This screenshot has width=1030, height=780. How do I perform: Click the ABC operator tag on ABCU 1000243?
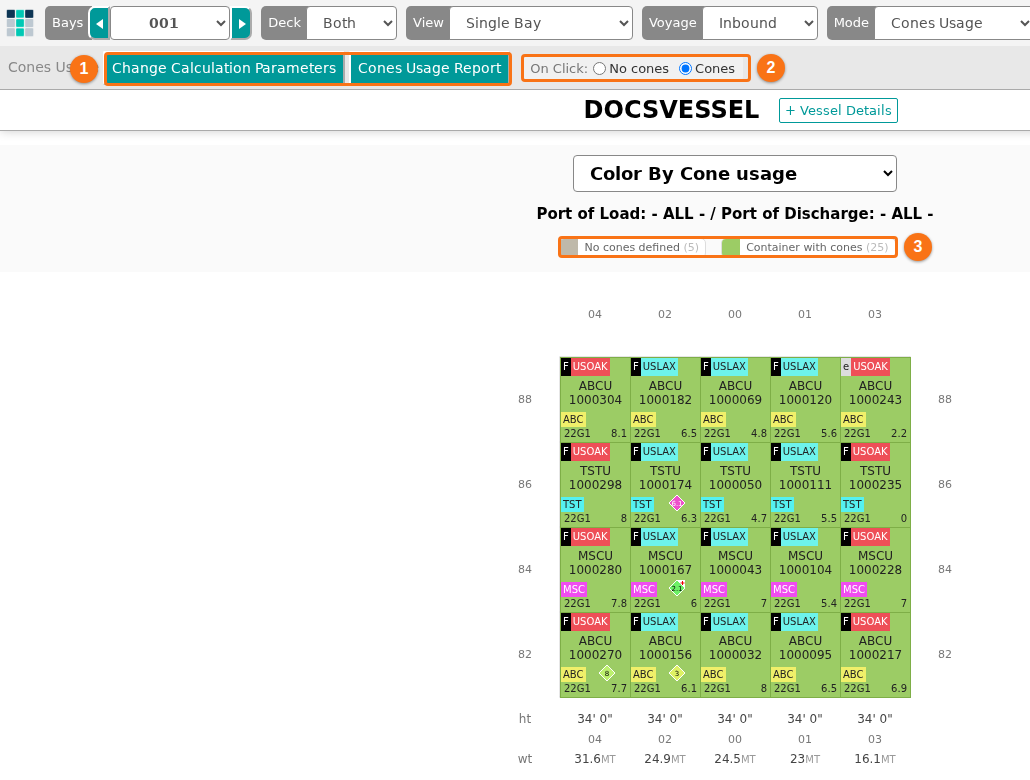pos(853,419)
